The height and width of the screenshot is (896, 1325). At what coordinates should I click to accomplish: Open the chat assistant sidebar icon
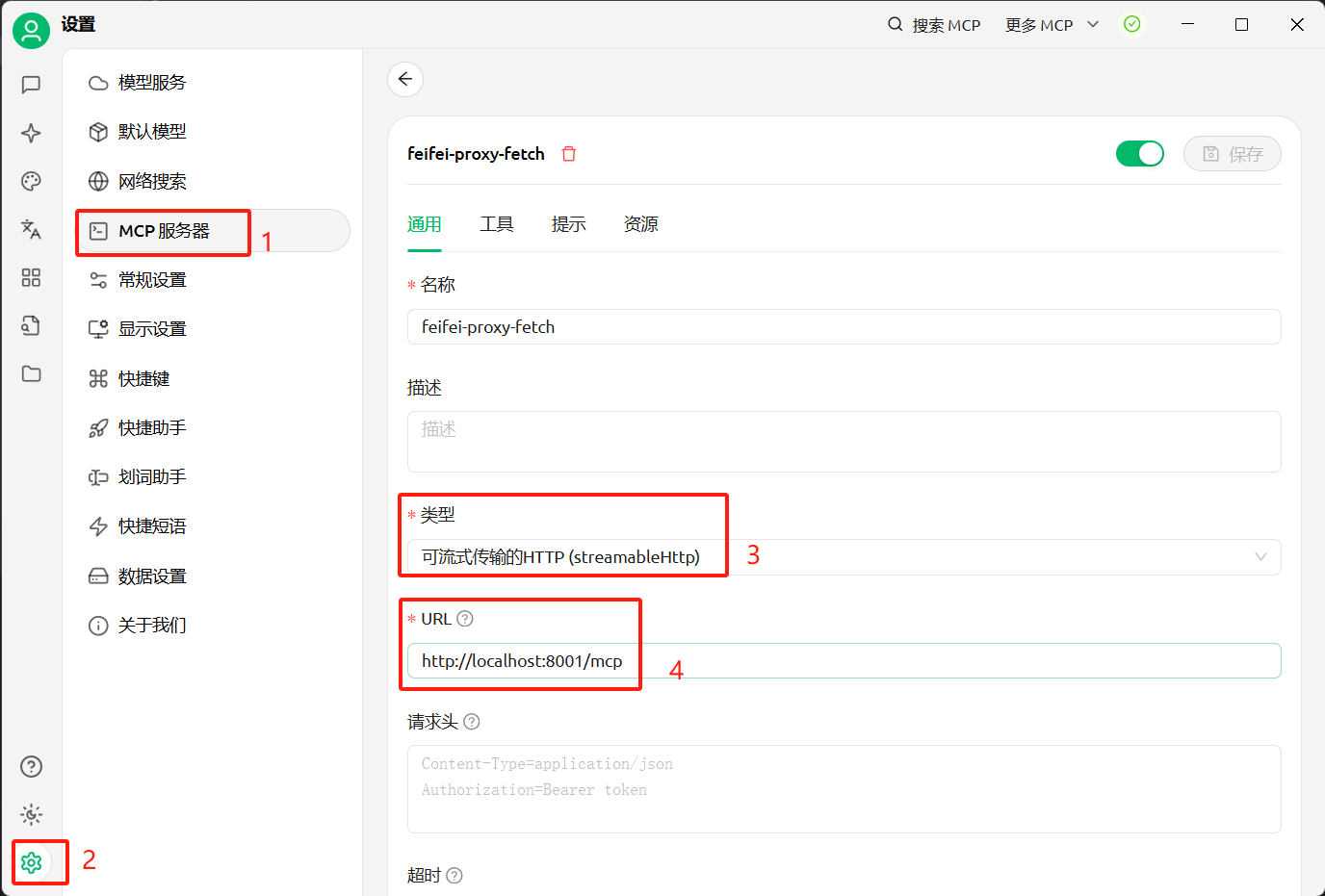click(x=31, y=85)
